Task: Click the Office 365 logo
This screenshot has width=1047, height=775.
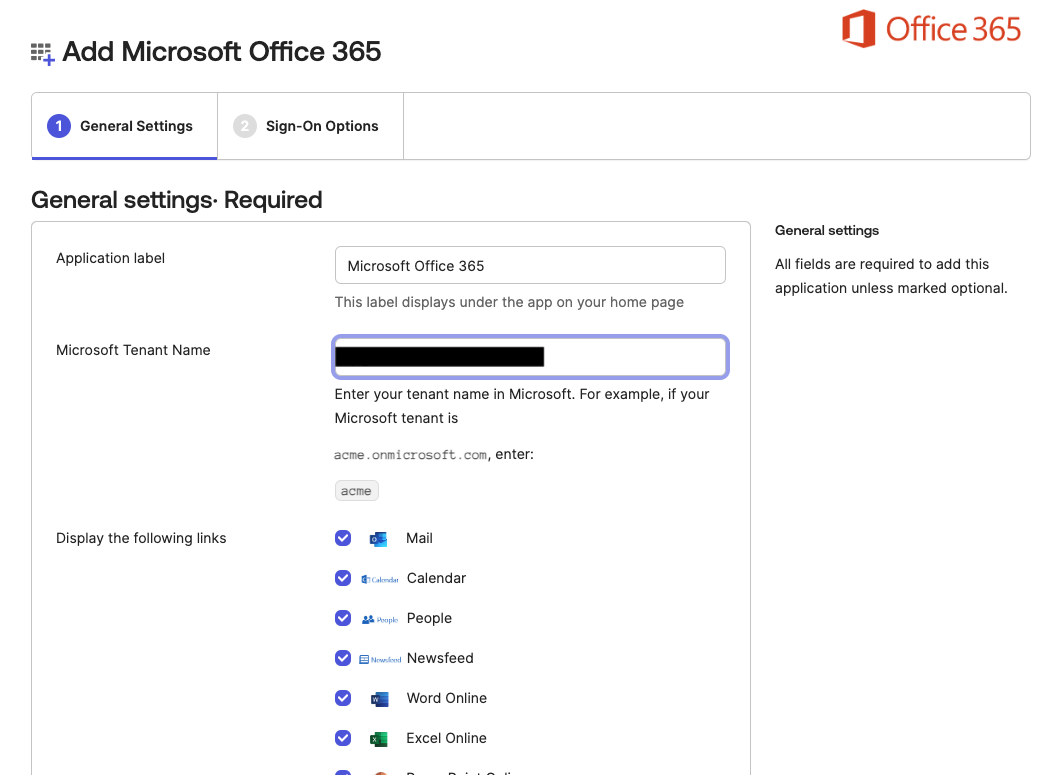Action: point(930,30)
